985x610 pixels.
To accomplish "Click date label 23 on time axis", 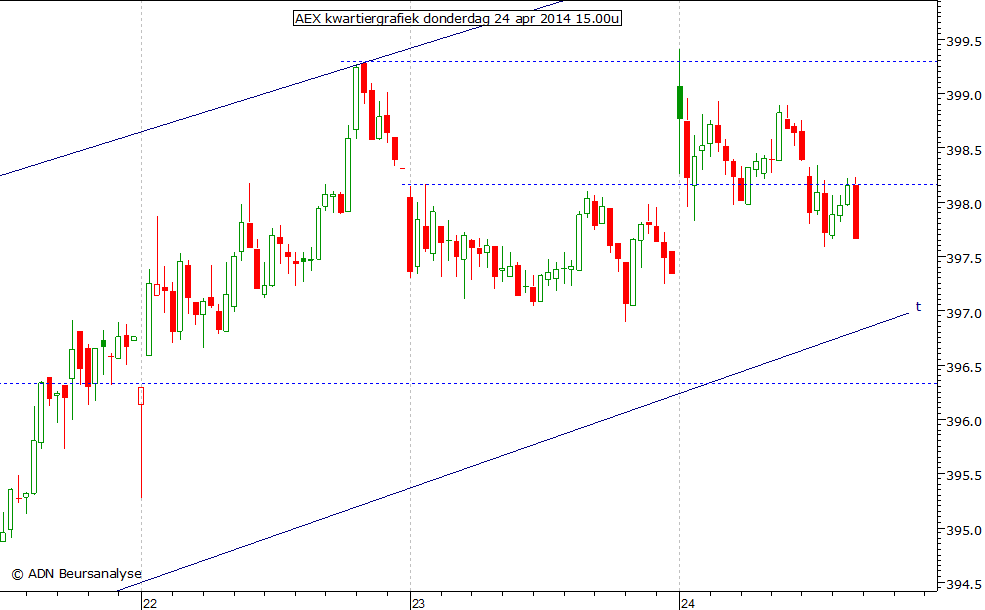I will (x=418, y=603).
